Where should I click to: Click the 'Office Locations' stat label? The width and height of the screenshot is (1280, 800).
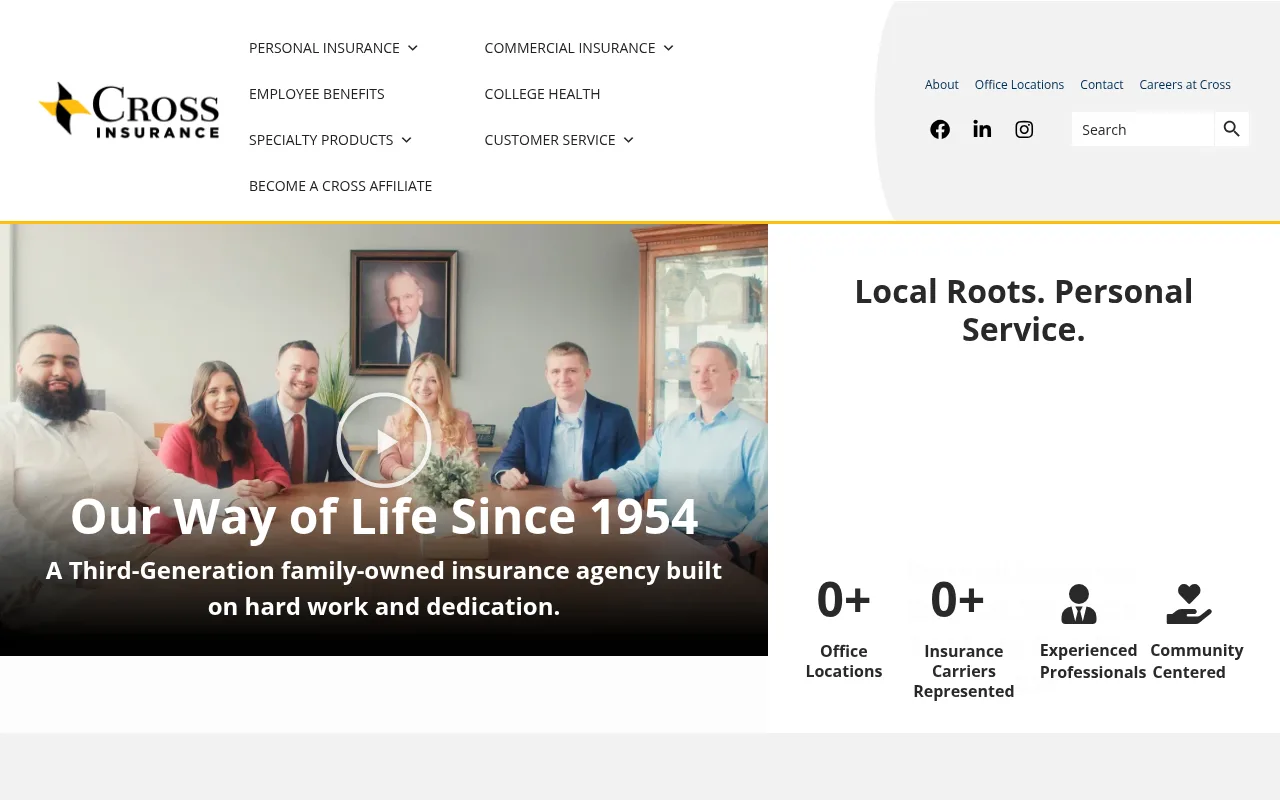844,661
